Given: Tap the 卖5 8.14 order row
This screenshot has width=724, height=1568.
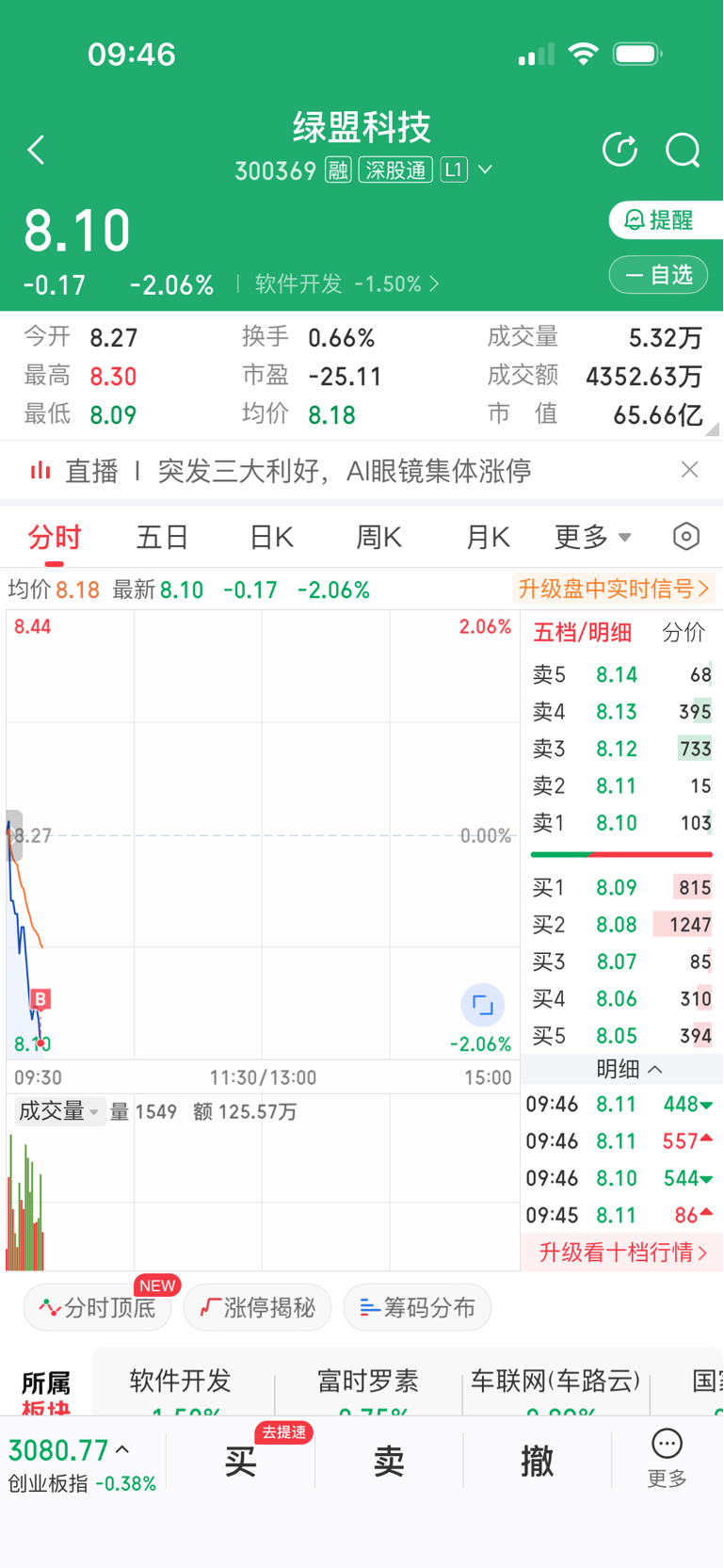Looking at the screenshot, I should (621, 675).
